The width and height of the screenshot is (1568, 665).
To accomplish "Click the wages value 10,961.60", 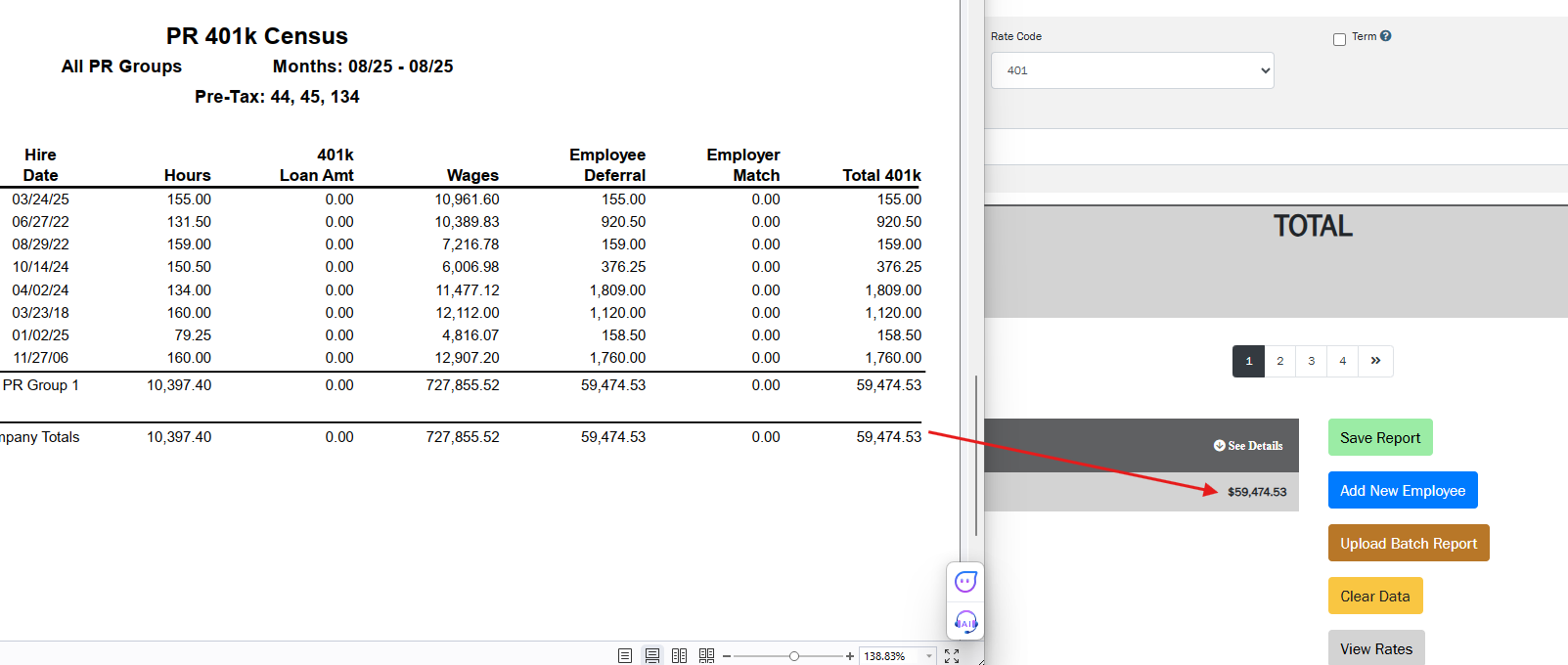I will click(467, 199).
